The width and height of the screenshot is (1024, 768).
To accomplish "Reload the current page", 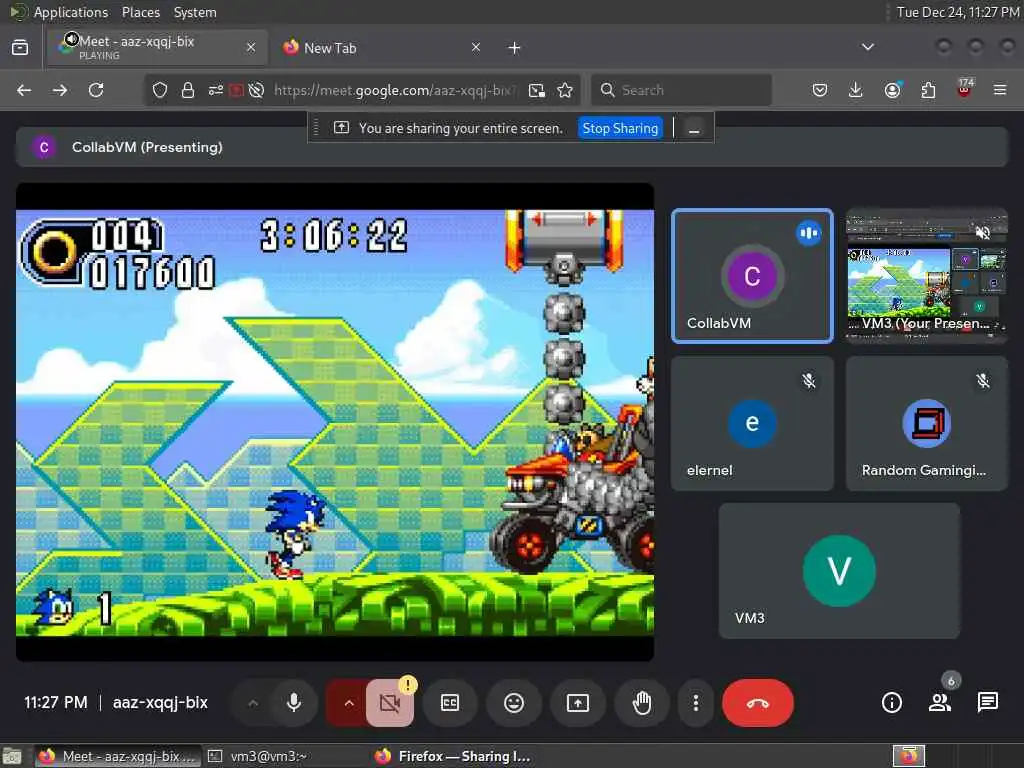I will coord(96,90).
